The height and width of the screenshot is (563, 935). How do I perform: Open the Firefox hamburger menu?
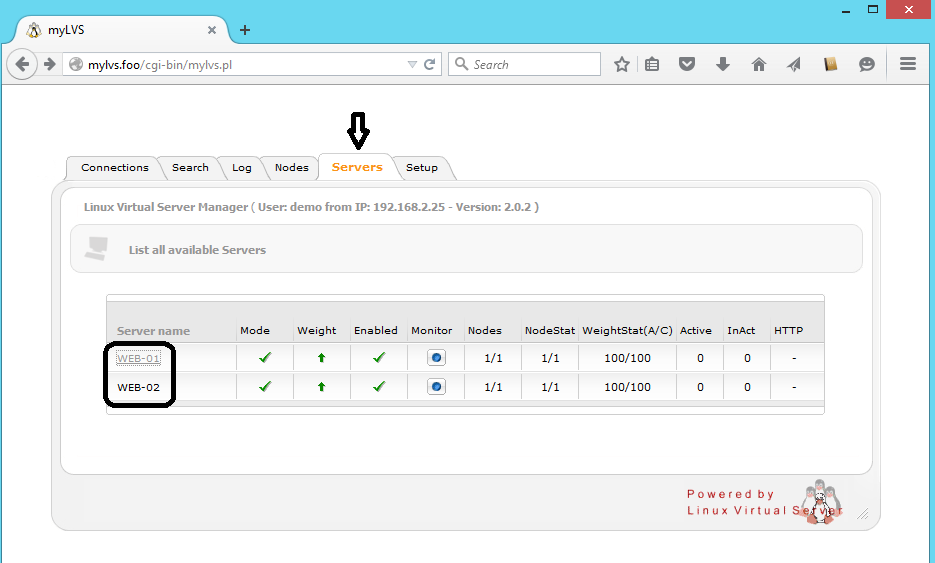[x=908, y=64]
